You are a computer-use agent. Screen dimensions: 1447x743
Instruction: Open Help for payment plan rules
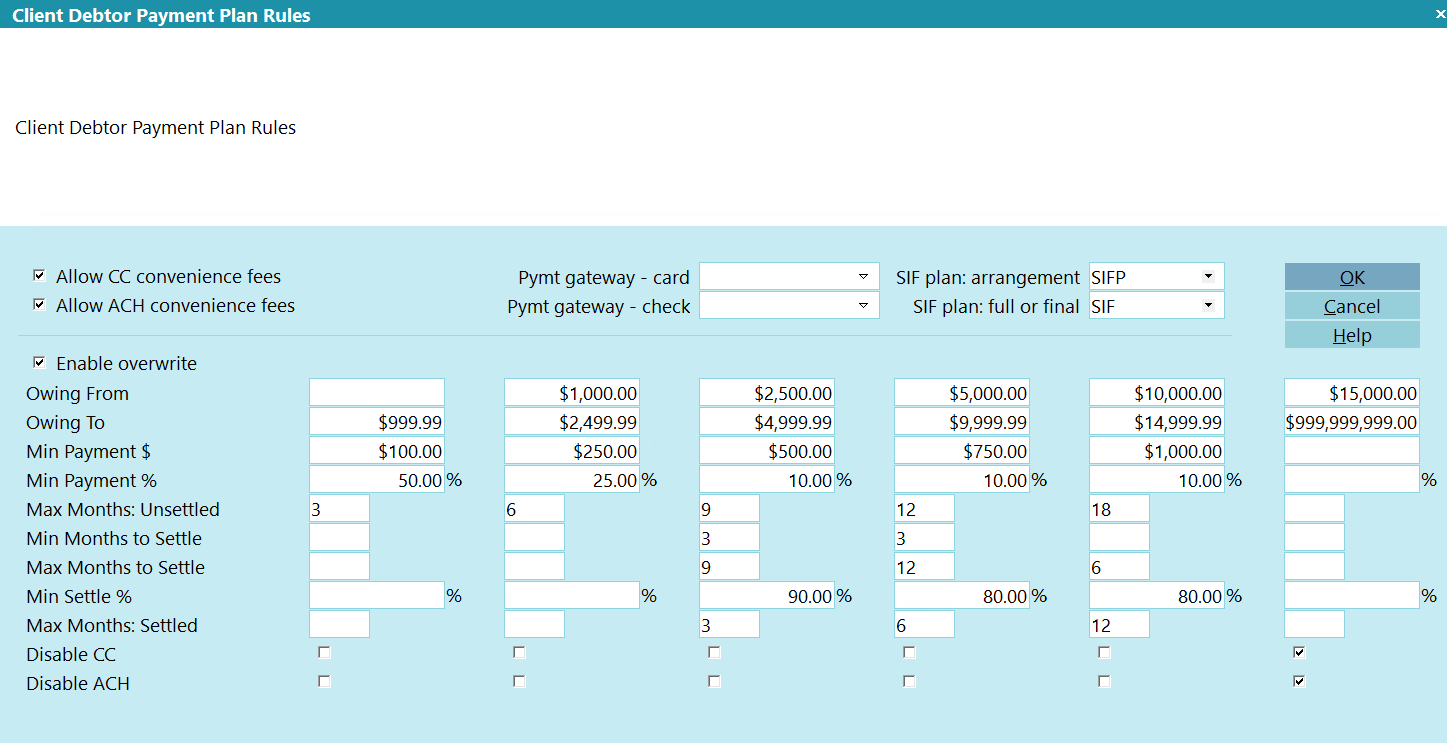click(1352, 335)
